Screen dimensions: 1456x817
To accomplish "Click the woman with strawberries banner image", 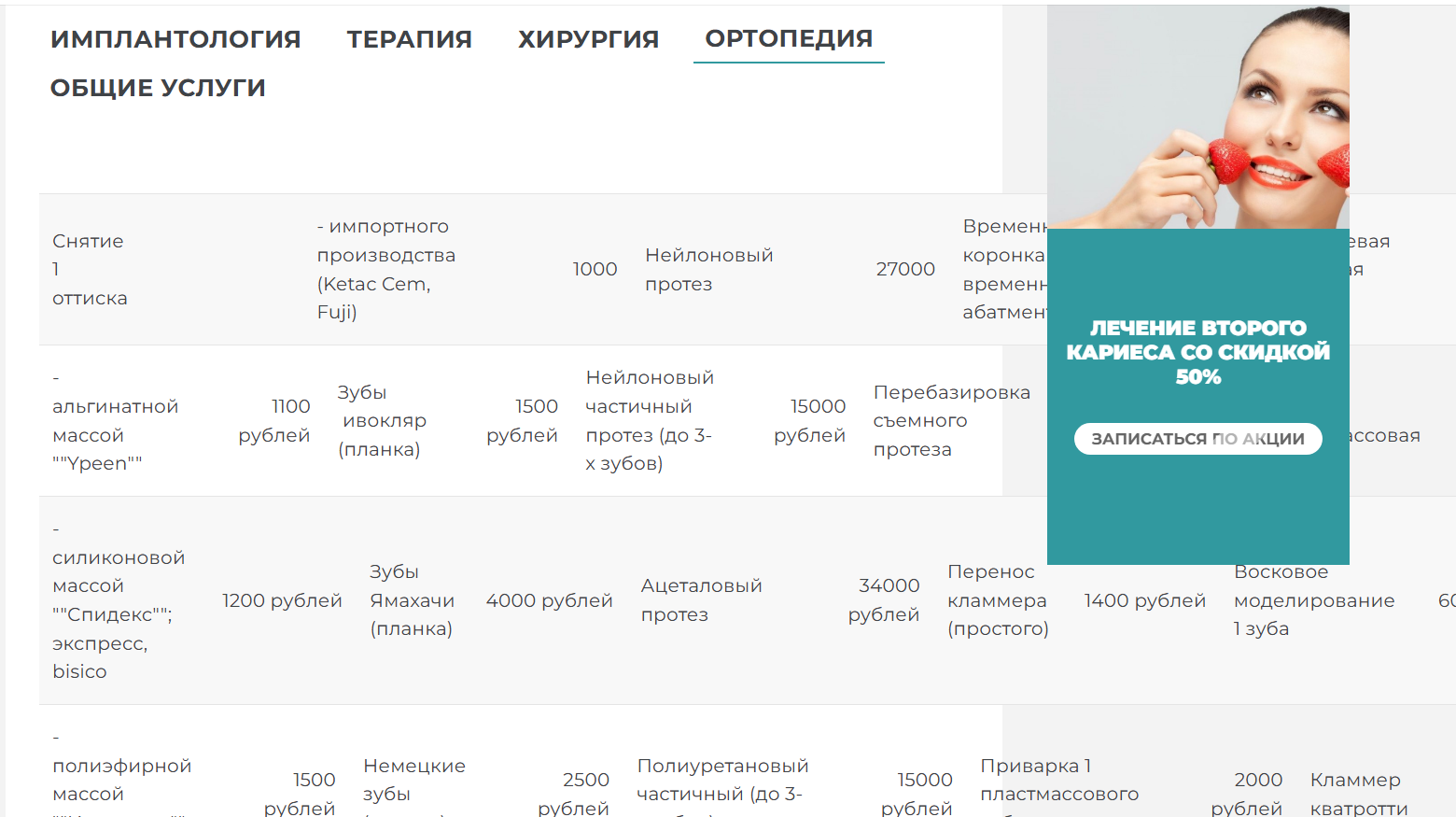I will click(1197, 117).
